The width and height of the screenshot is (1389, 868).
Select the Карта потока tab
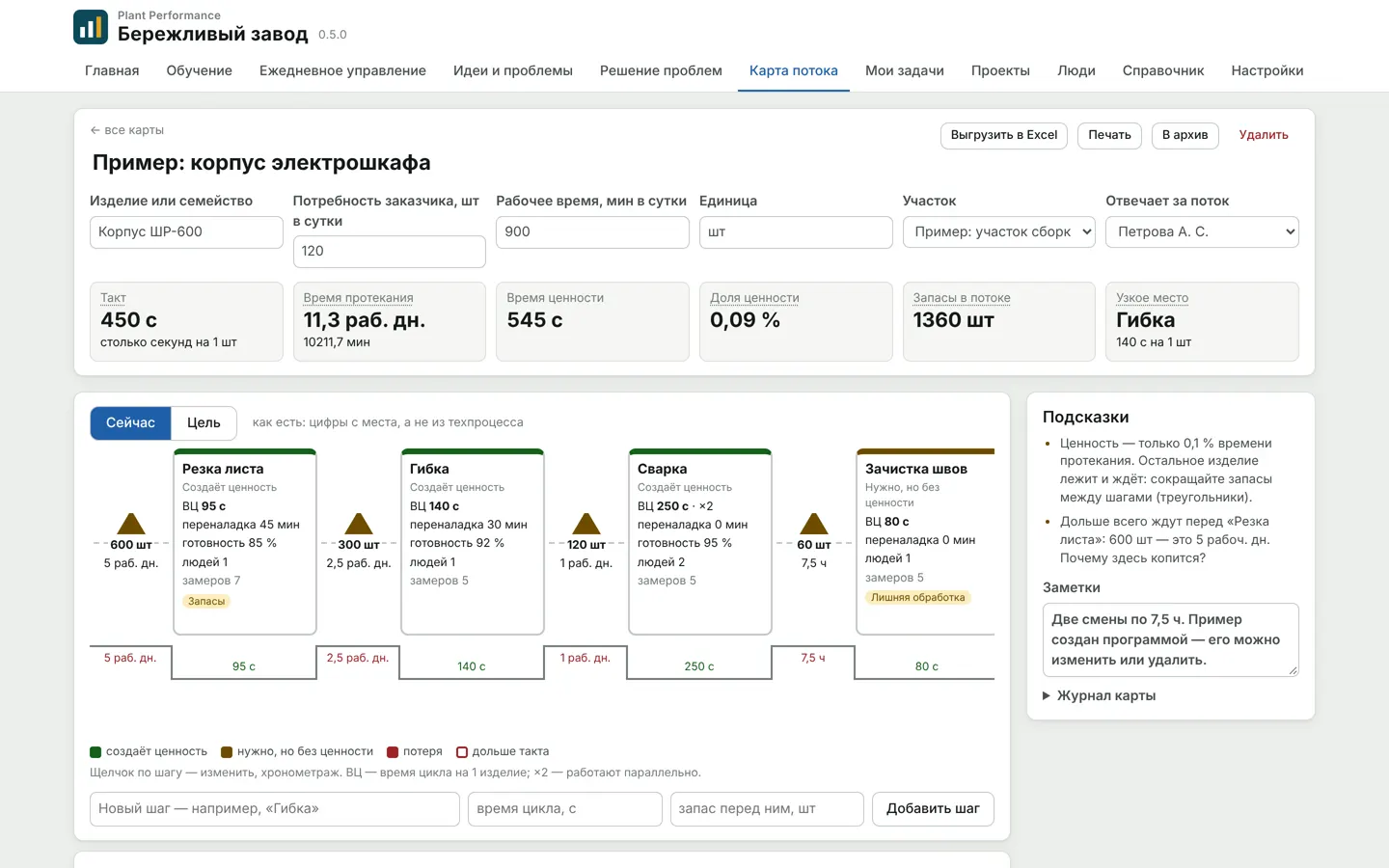(794, 70)
